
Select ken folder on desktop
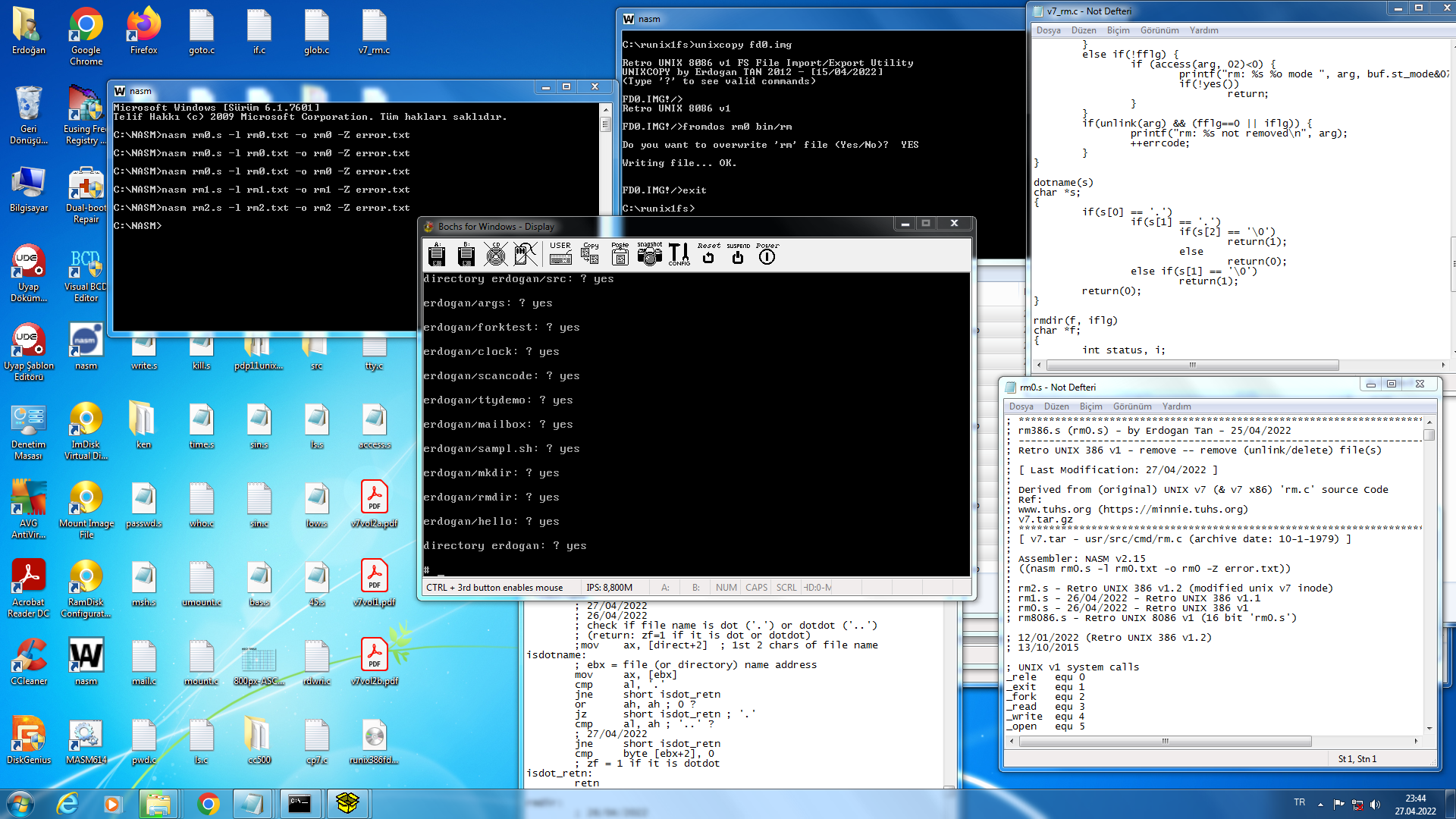pos(143,425)
